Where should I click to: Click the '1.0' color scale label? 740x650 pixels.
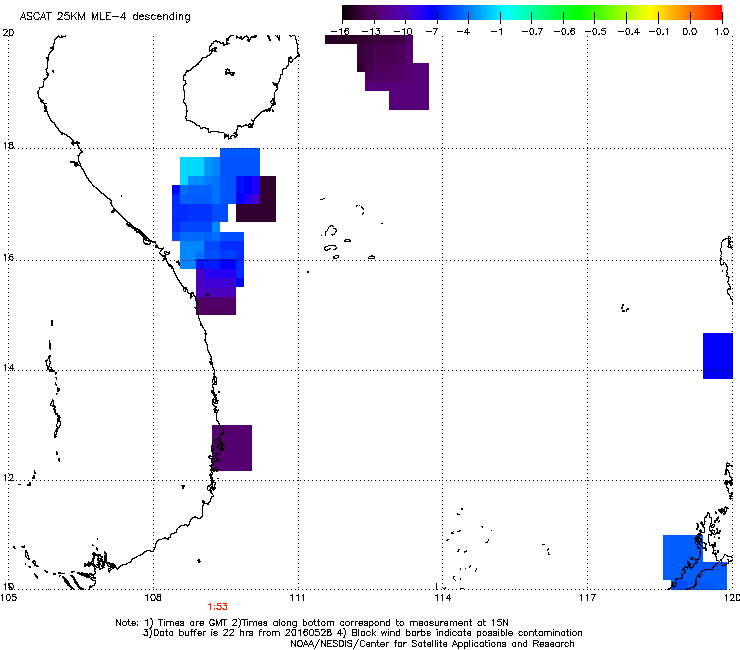pos(722,32)
